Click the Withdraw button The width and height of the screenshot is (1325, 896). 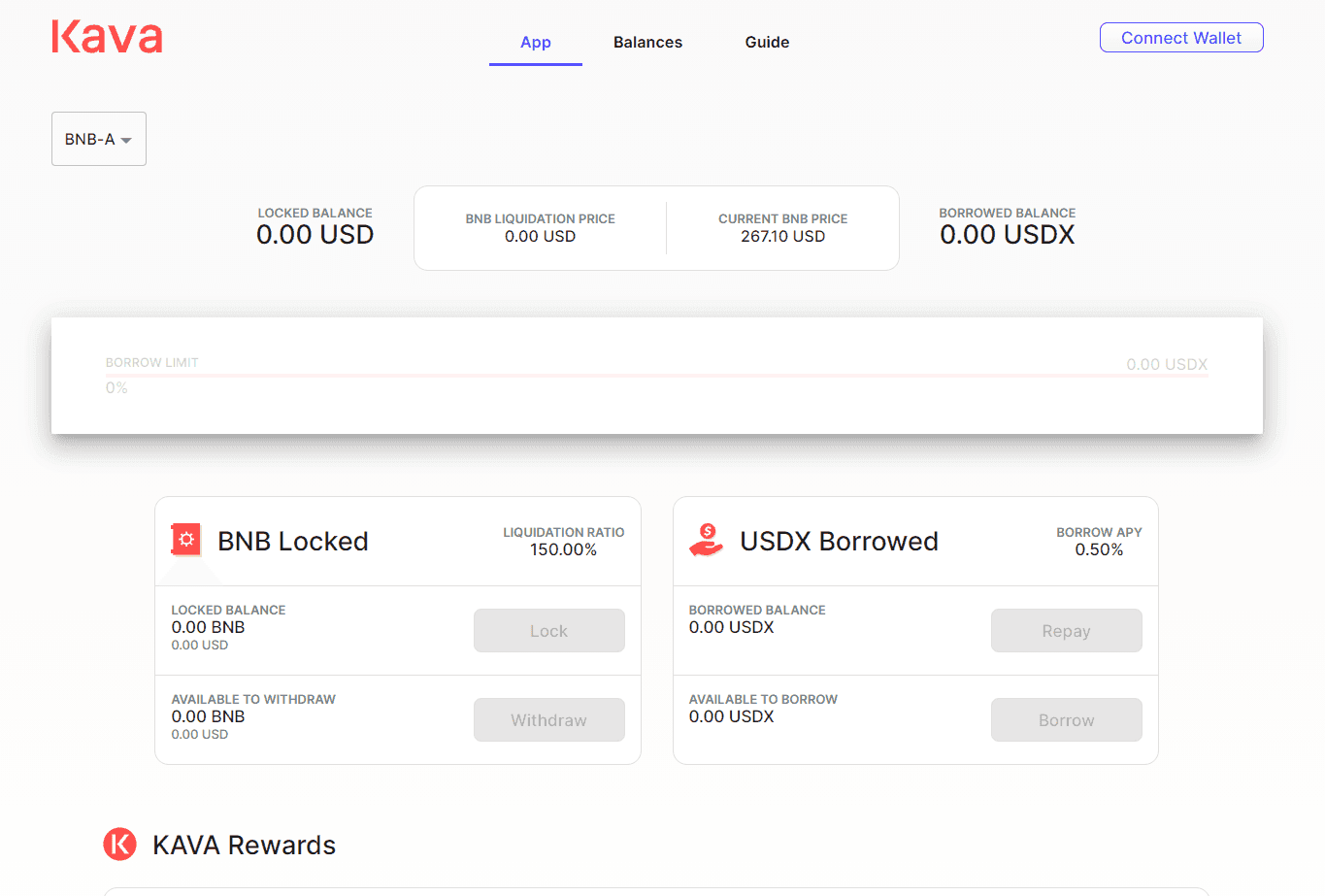tap(548, 720)
